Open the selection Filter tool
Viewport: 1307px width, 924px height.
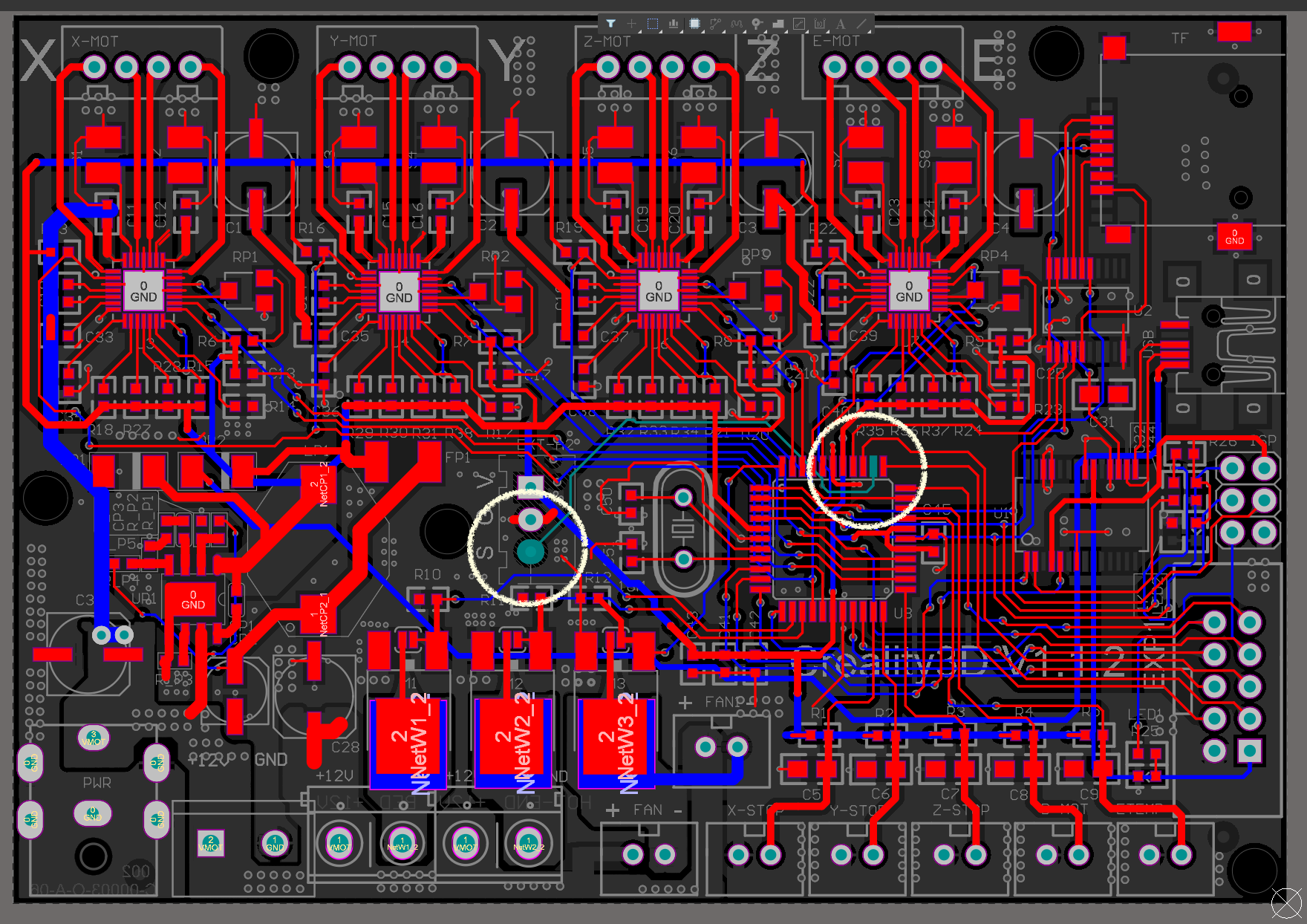(610, 24)
